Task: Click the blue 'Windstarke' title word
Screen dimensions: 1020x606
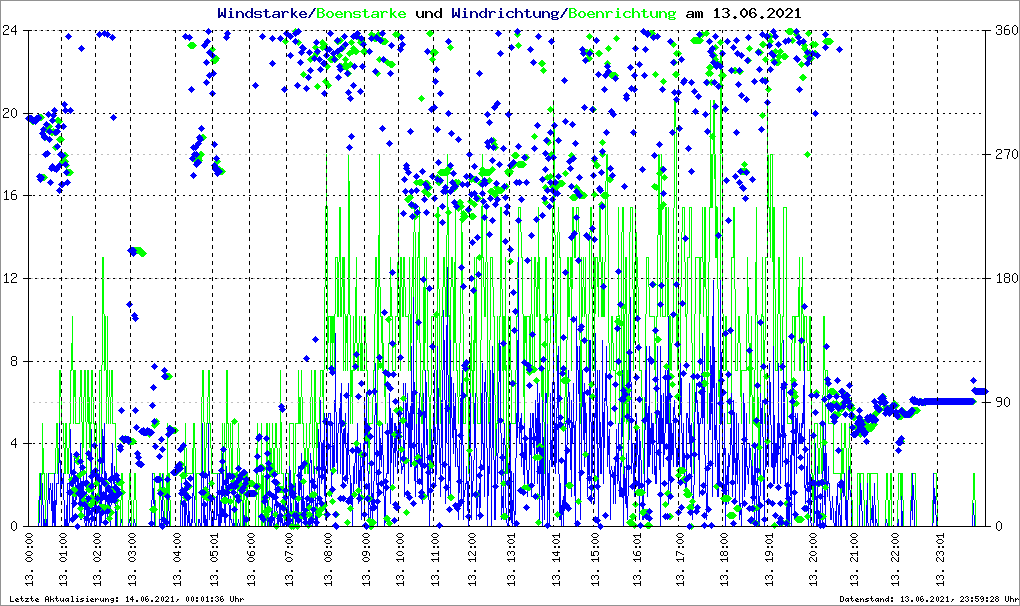Action: click(x=264, y=13)
